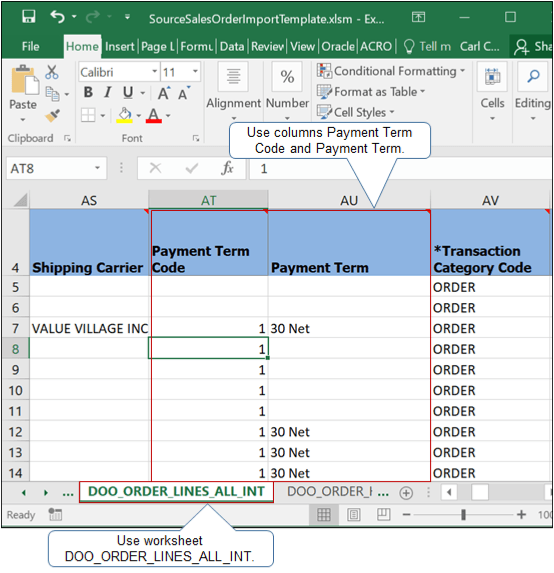The height and width of the screenshot is (573, 554).
Task: Apply yellow Fill Color bucket
Action: (x=124, y=115)
